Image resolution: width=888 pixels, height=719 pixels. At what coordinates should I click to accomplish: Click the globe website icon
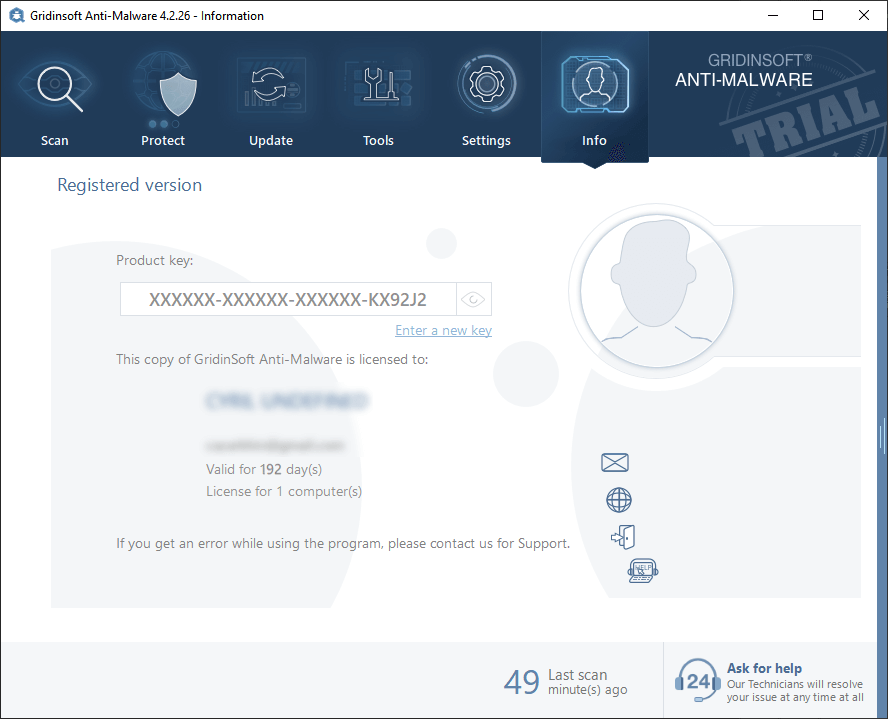pyautogui.click(x=619, y=500)
